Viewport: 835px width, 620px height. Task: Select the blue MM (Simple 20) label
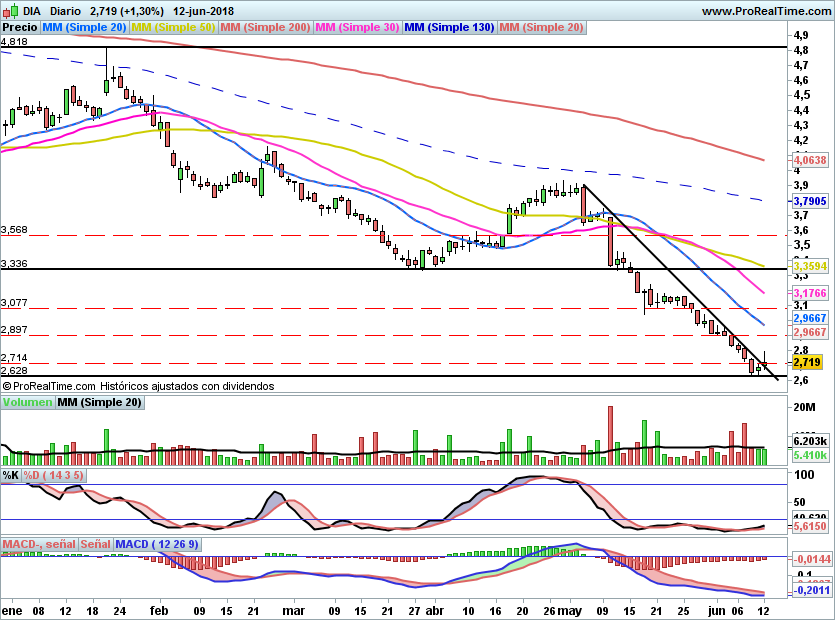click(84, 27)
